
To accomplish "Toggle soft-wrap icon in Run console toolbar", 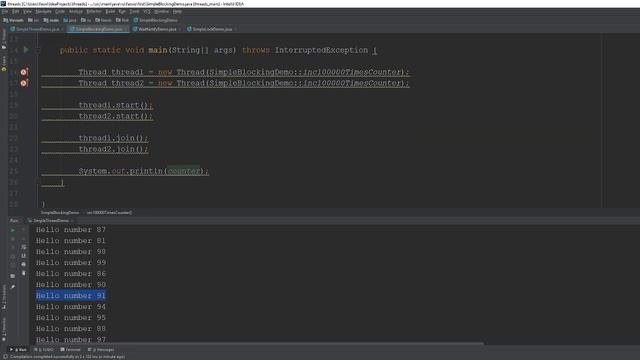I will (x=24, y=247).
